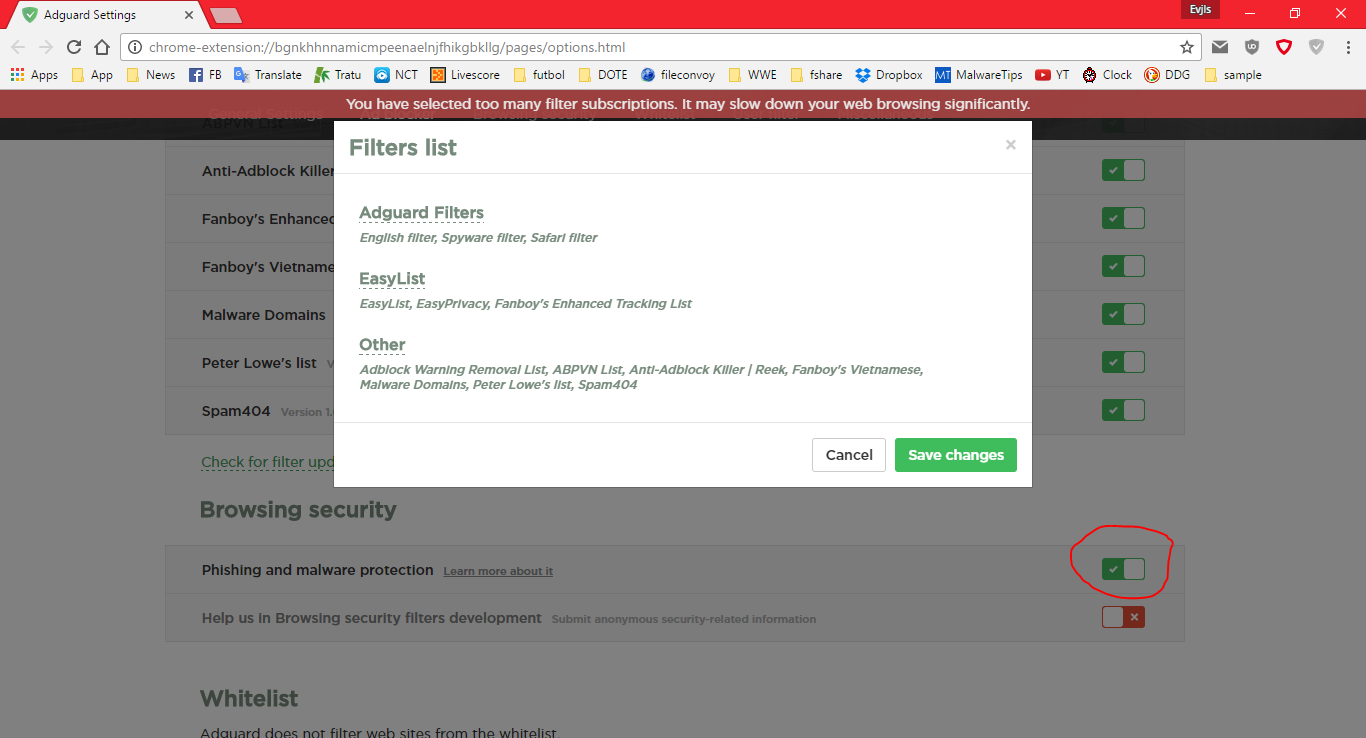The height and width of the screenshot is (738, 1366).
Task: Open the Apps shortcut in bookmarks bar
Action: tap(34, 75)
